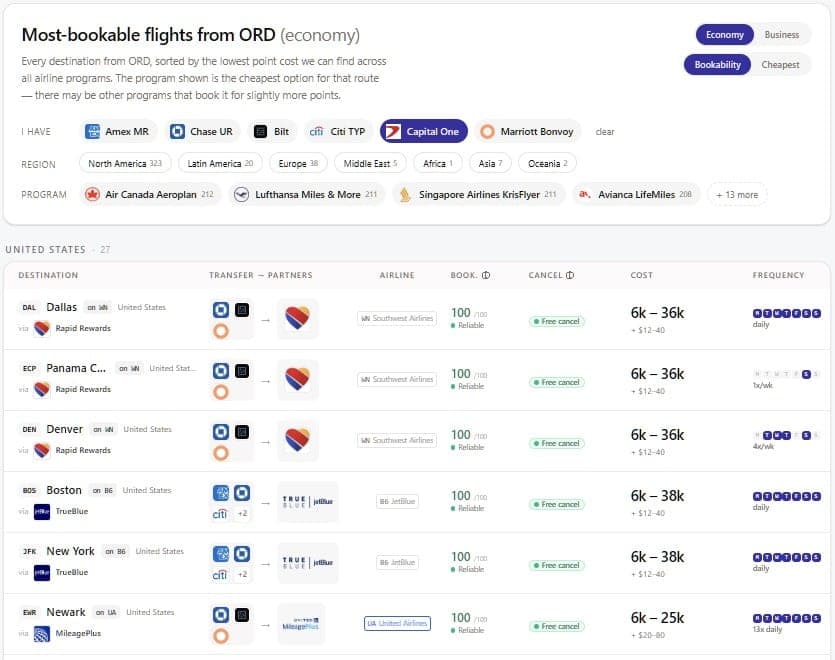The image size is (835, 660).
Task: Toggle Citi TYP points filter
Action: tap(338, 132)
